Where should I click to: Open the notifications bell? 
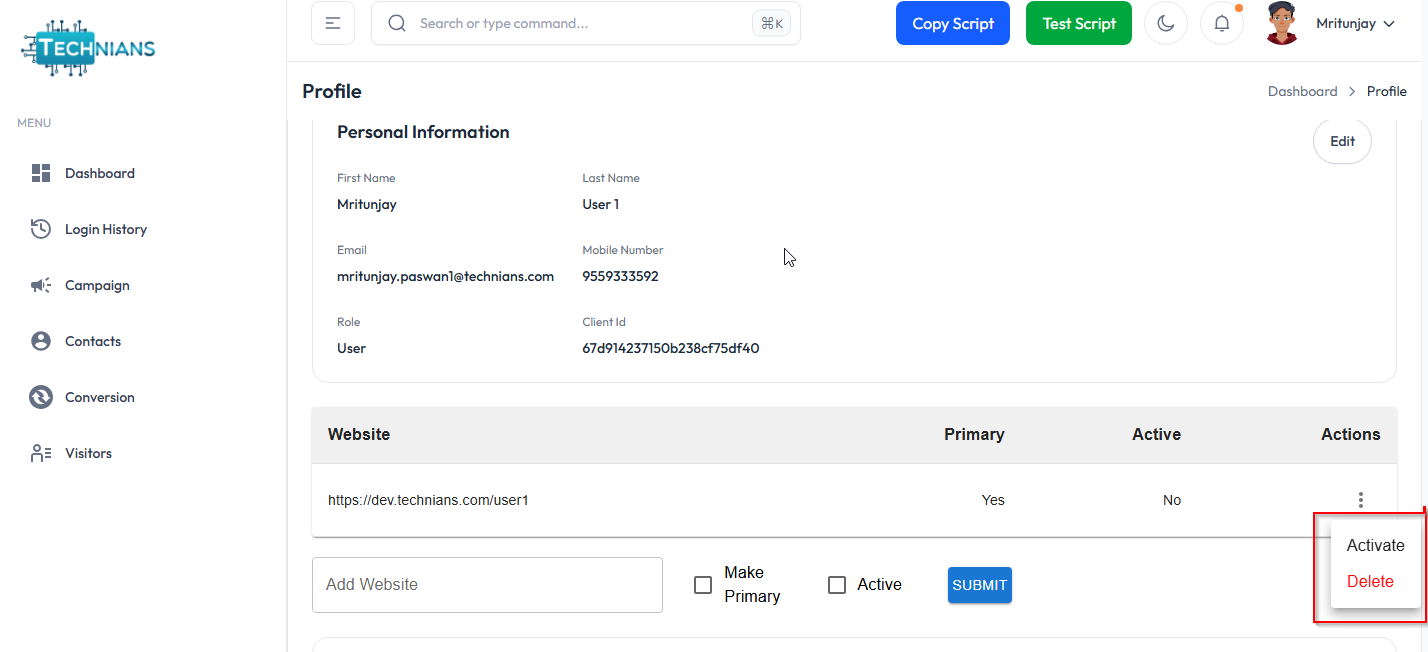(1221, 24)
